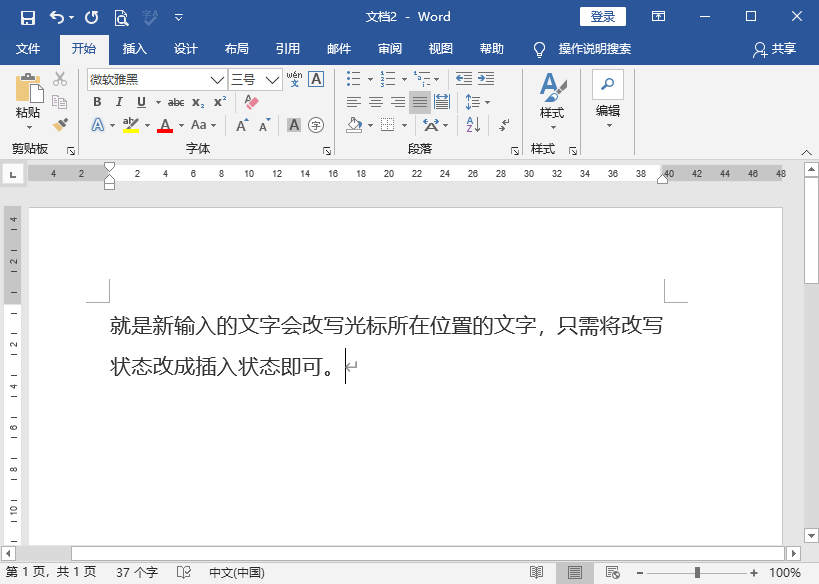Screen dimensions: 819x584
Task: Click the 登录 sign-in button
Action: [x=603, y=17]
